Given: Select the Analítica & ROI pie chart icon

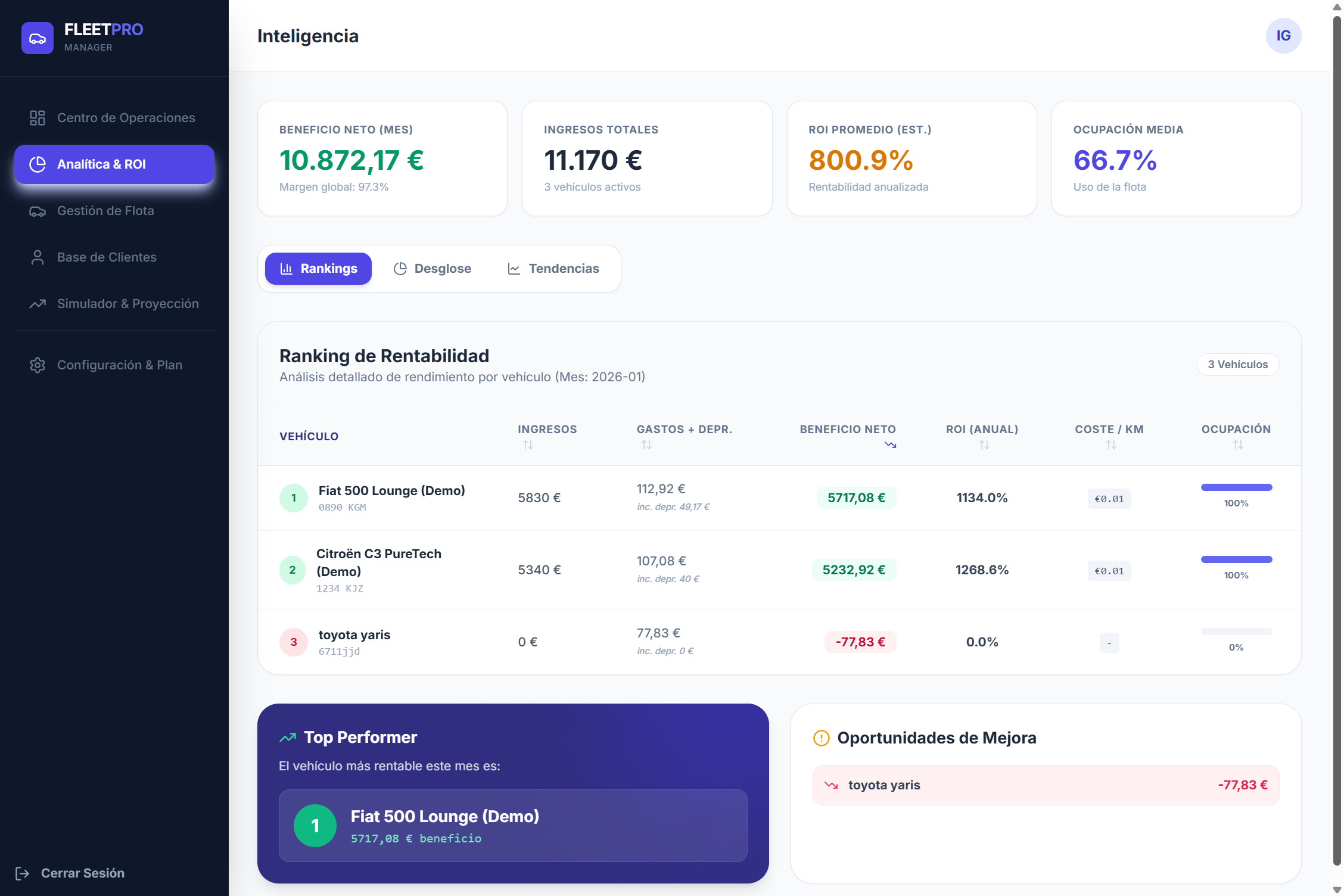Looking at the screenshot, I should (37, 164).
